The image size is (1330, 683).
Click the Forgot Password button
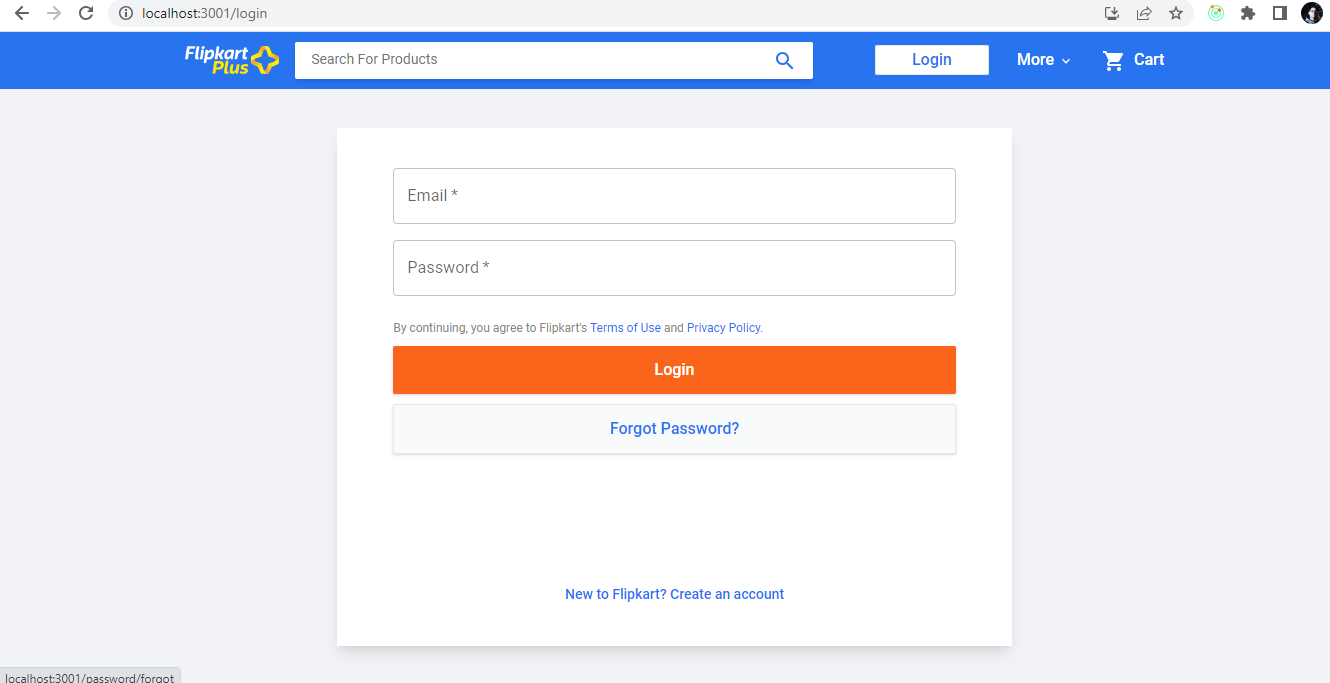(674, 428)
